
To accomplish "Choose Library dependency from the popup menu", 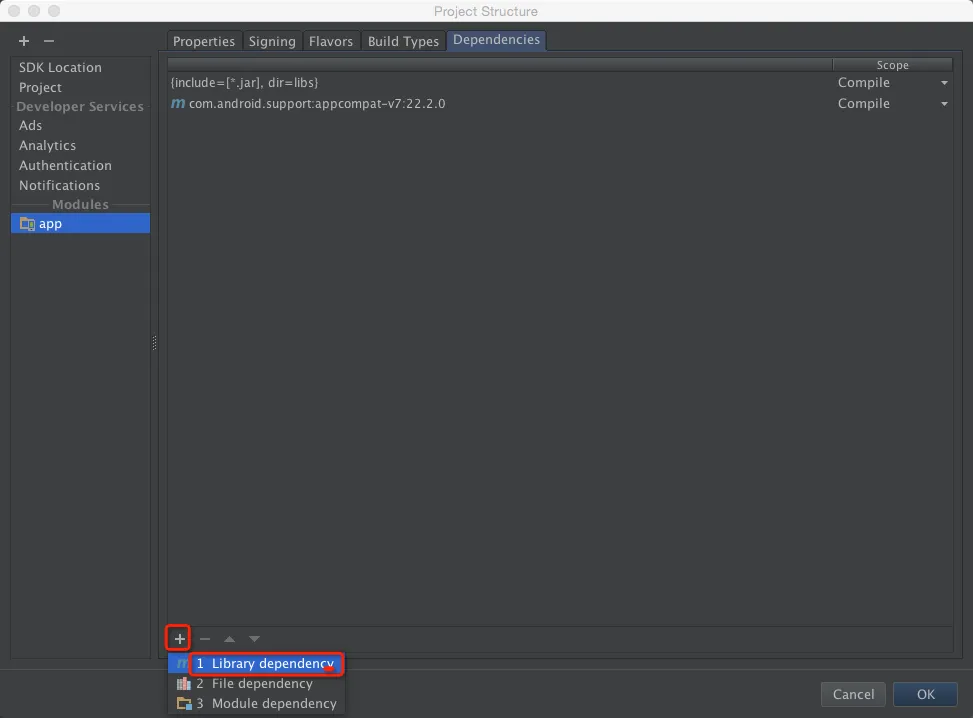I will [x=256, y=663].
